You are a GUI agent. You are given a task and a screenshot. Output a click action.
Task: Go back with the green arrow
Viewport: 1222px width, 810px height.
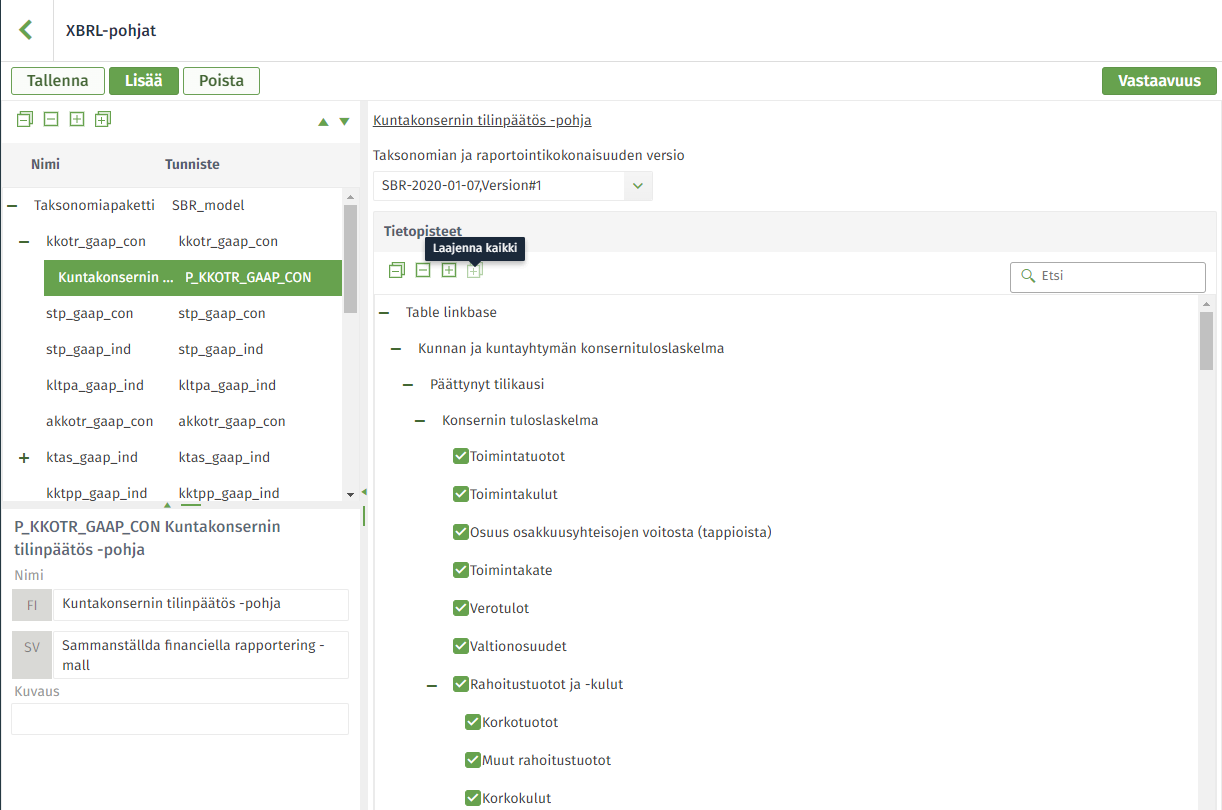[26, 30]
